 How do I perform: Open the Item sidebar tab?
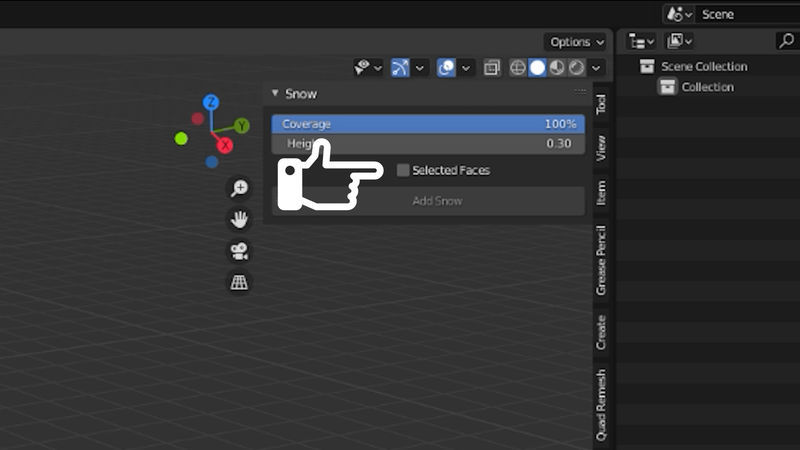[x=601, y=193]
